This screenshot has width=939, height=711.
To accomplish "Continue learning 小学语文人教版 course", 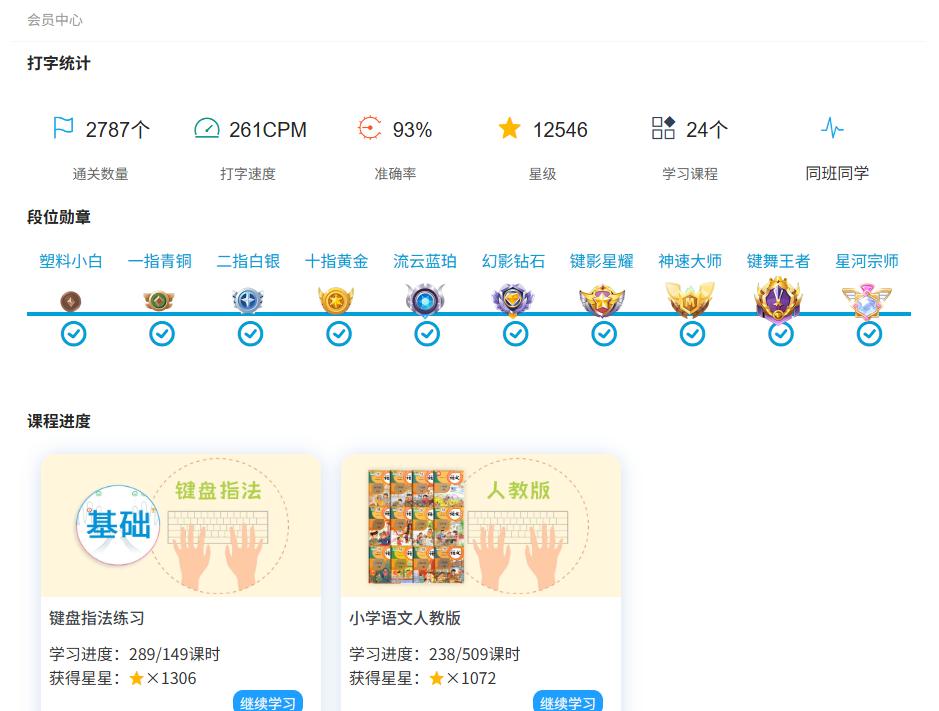I will click(x=568, y=702).
